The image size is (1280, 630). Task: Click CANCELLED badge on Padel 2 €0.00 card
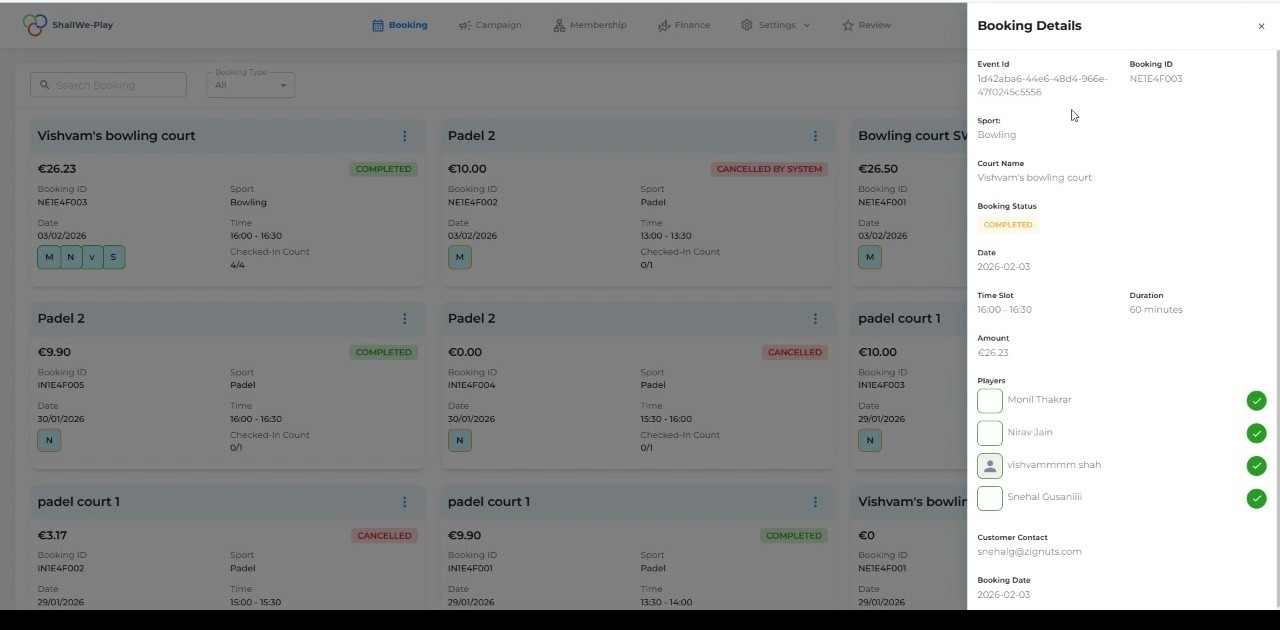tap(795, 352)
